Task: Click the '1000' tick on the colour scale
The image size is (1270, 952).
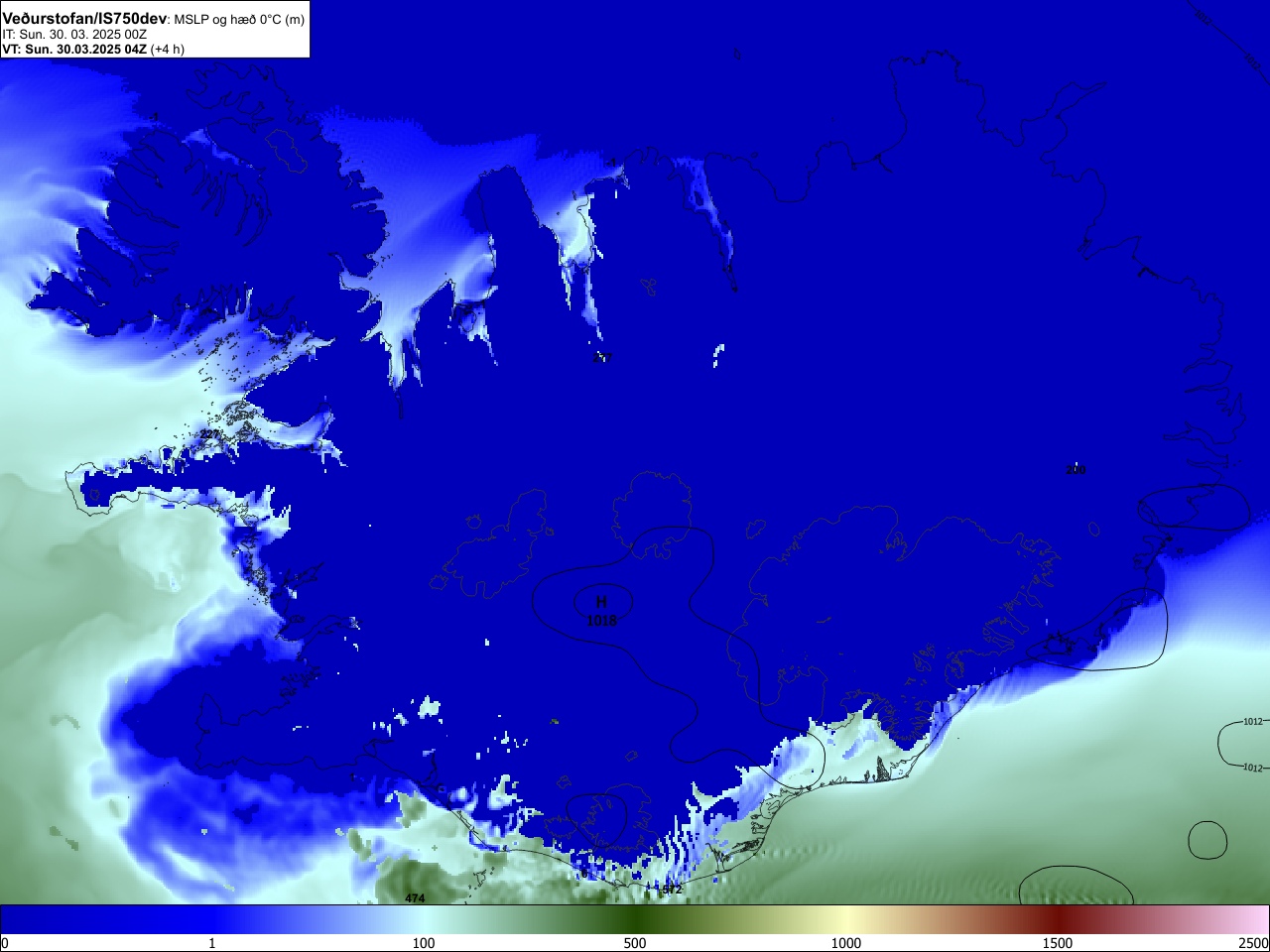Action: point(846,943)
